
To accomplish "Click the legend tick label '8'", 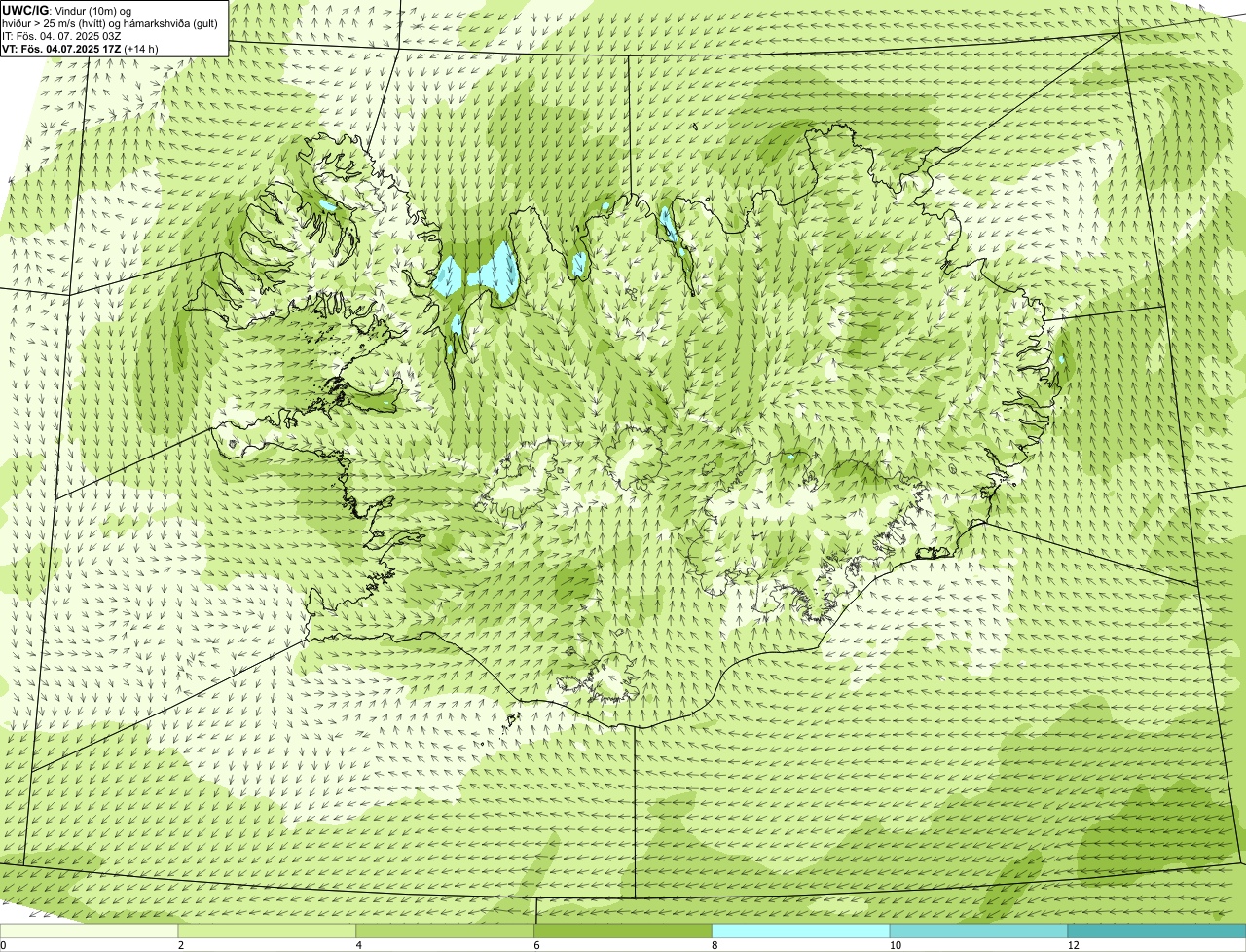I will tap(715, 945).
